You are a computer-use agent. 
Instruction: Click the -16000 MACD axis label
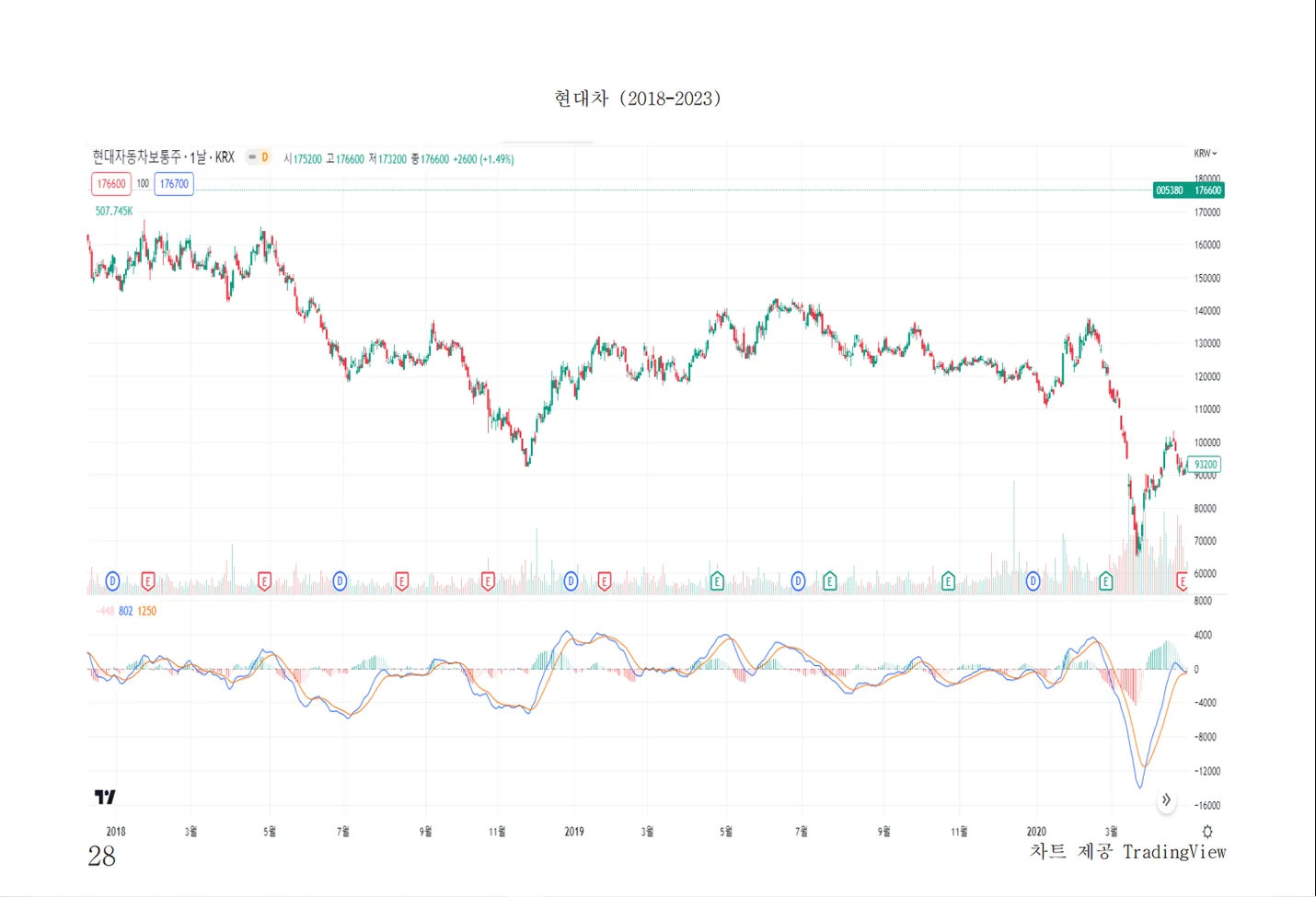(1206, 806)
